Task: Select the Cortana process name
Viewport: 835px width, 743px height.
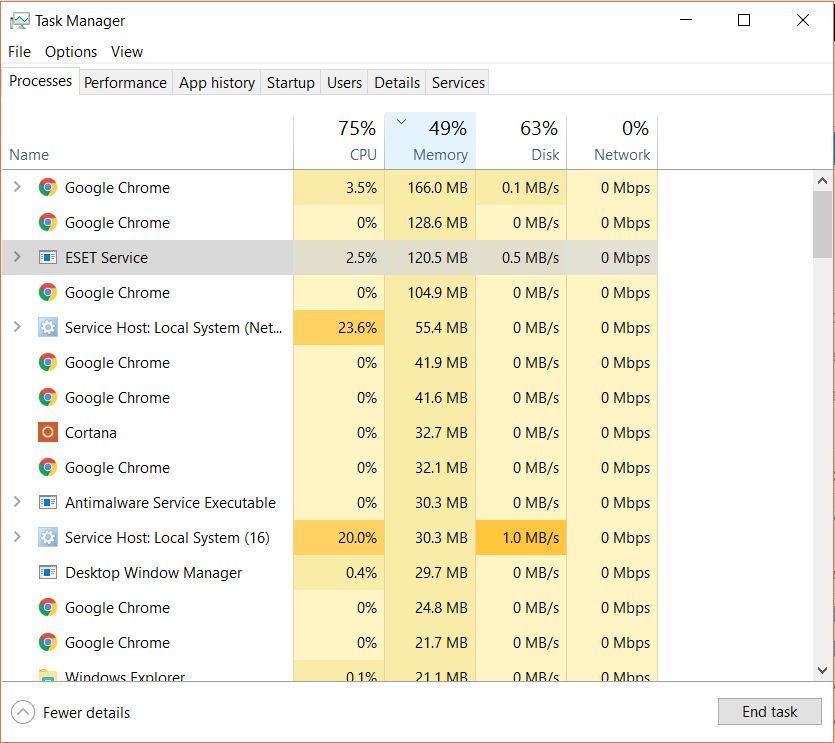Action: click(91, 432)
